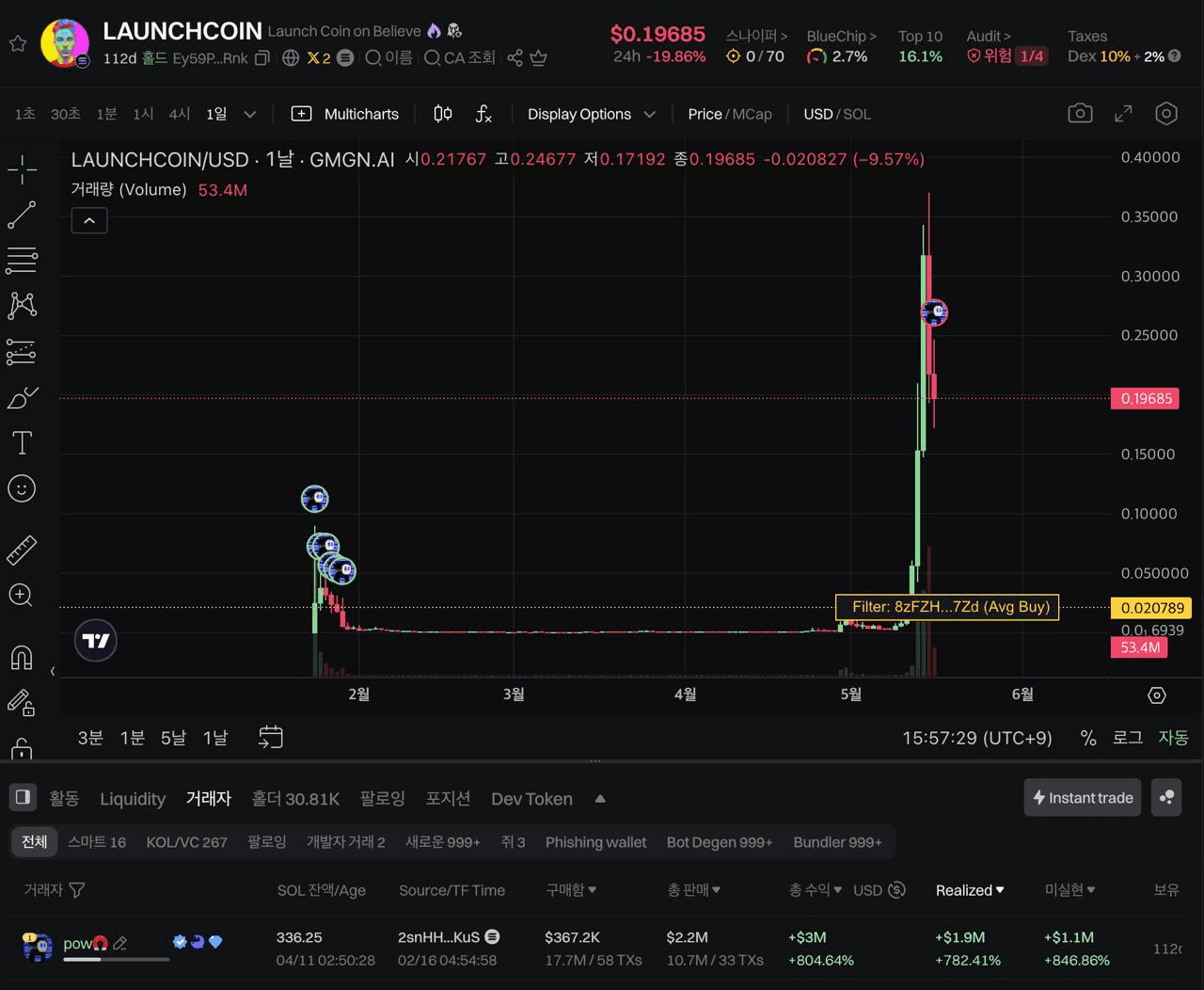The image size is (1204, 990).
Task: Sort by 총 수익 column
Action: 816,890
